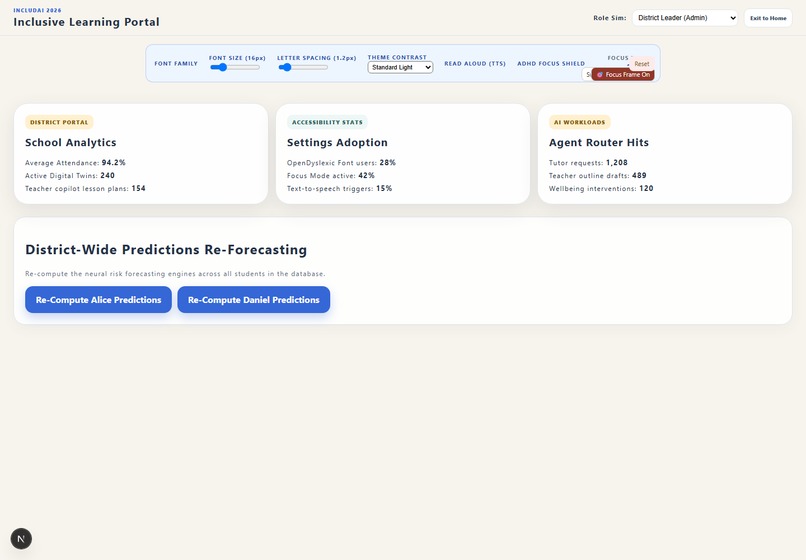Screen dimensions: 806x560
Task: Click the Settings Adoption heading
Action: [337, 142]
